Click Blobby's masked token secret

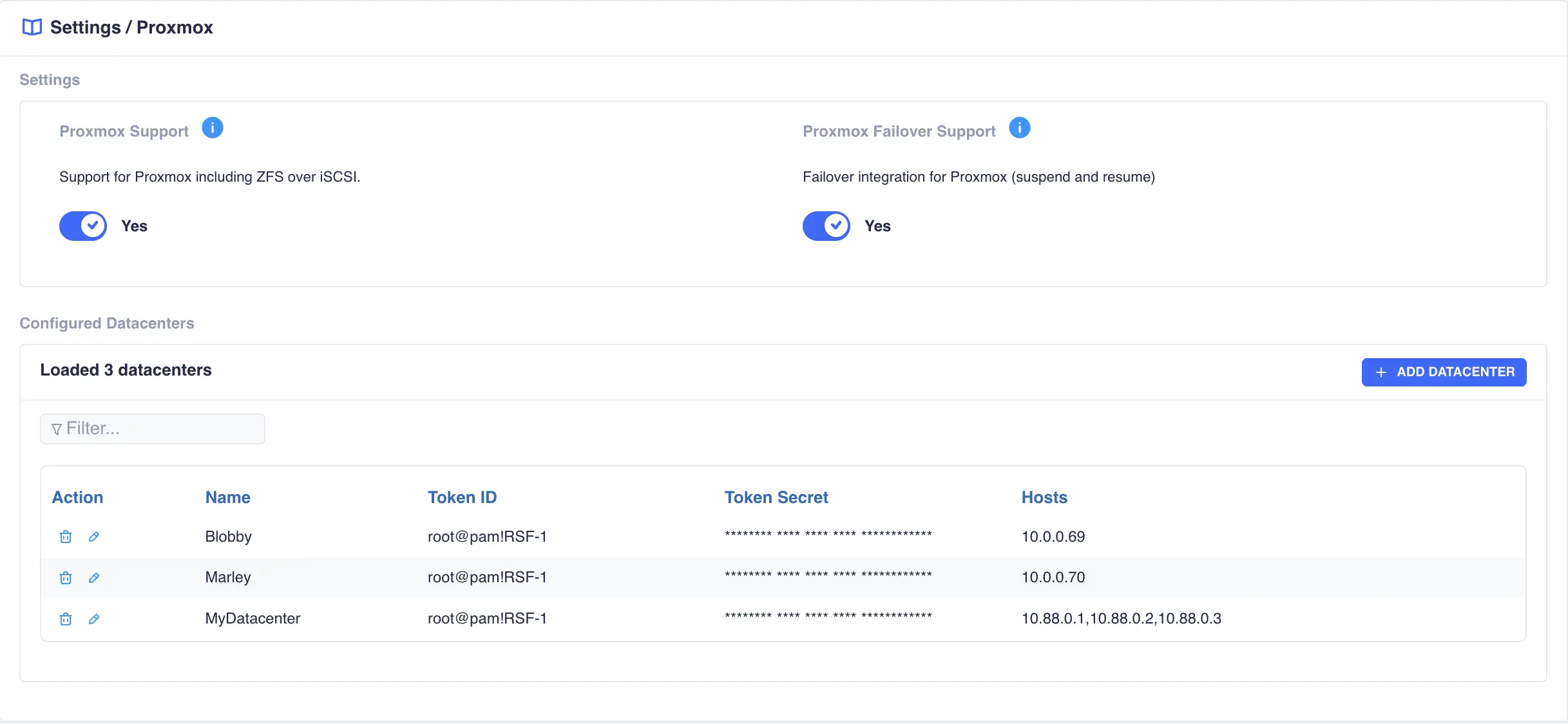(828, 534)
